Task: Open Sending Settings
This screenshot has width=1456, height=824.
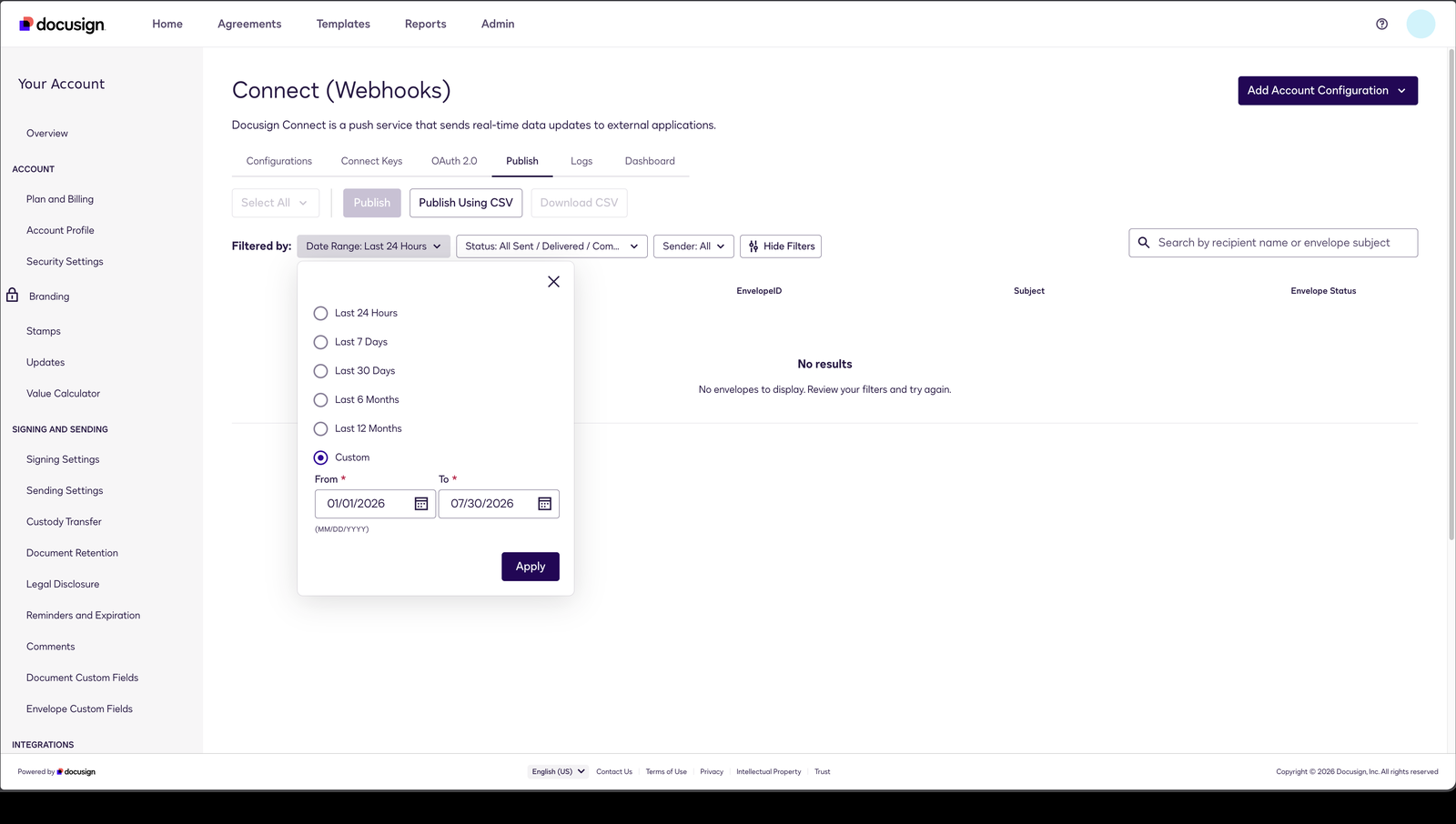Action: coord(65,491)
